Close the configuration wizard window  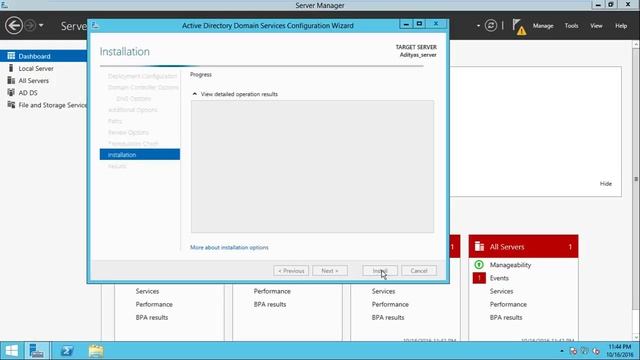(x=436, y=24)
